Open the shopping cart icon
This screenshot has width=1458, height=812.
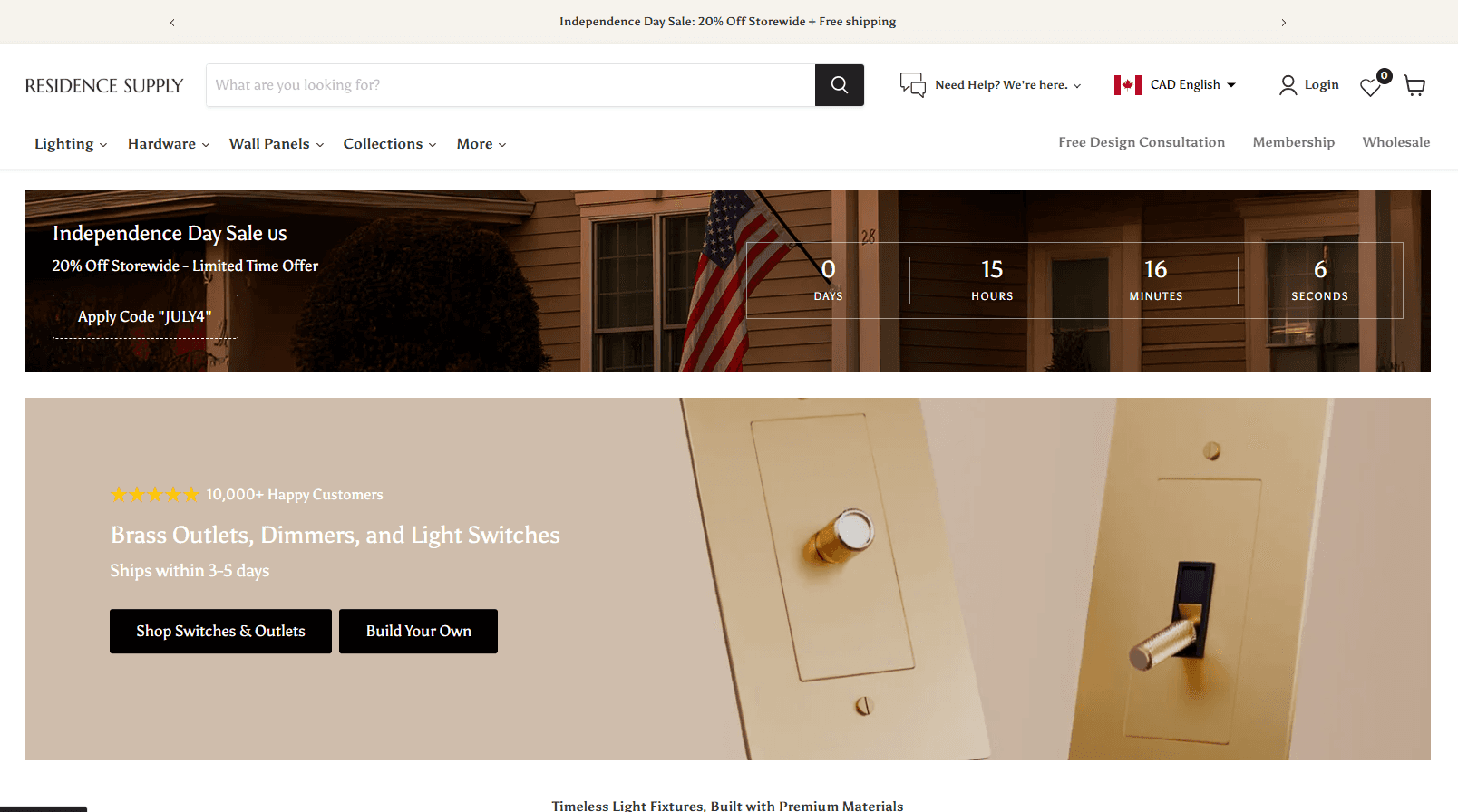(x=1414, y=85)
